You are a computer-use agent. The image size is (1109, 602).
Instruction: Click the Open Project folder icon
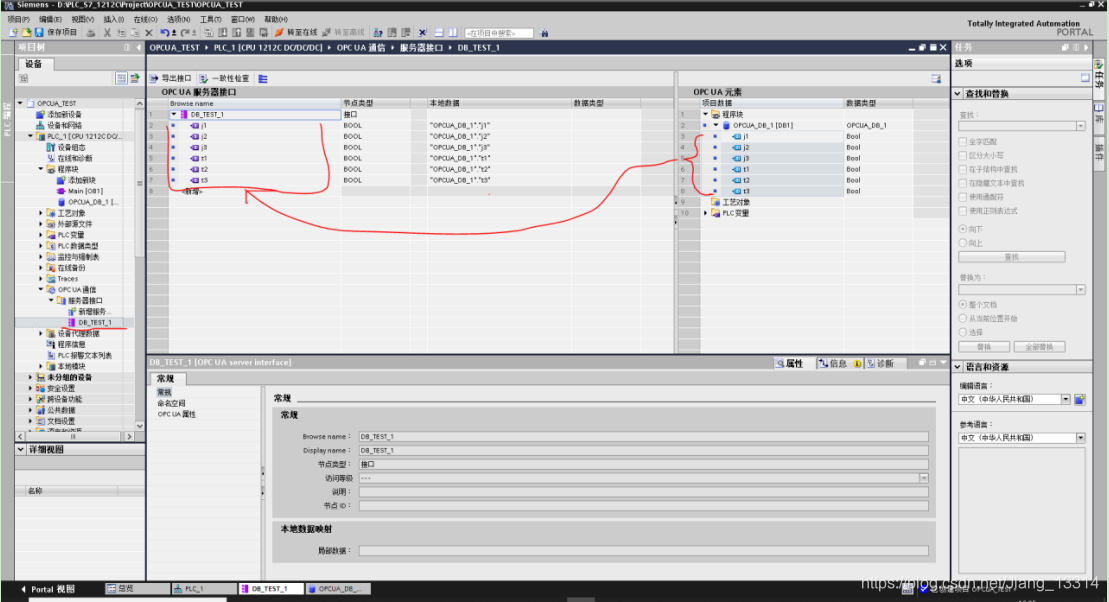click(26, 33)
